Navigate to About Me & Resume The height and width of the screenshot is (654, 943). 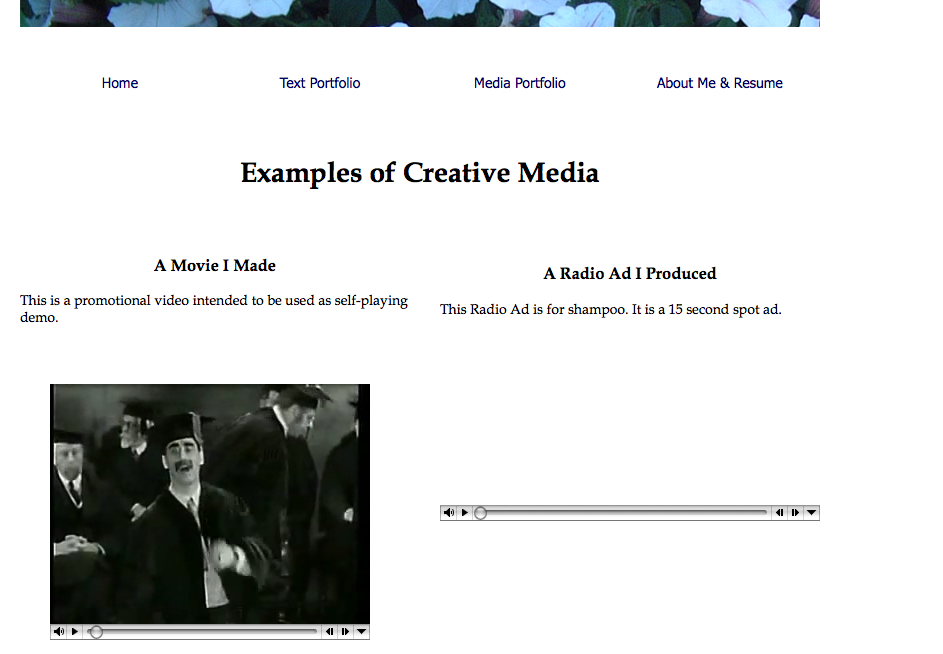tap(720, 83)
